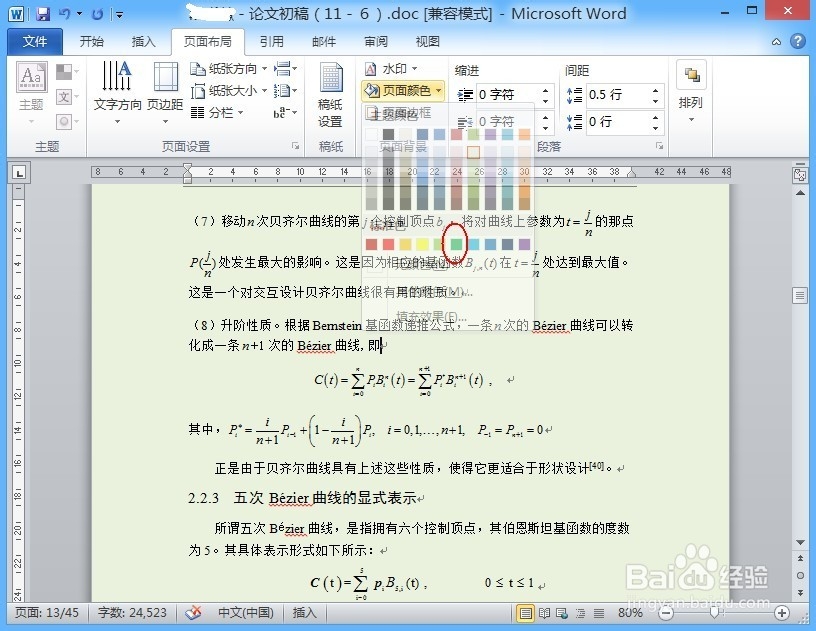Open the 文件 File tab
This screenshot has height=631, width=816.
(34, 41)
